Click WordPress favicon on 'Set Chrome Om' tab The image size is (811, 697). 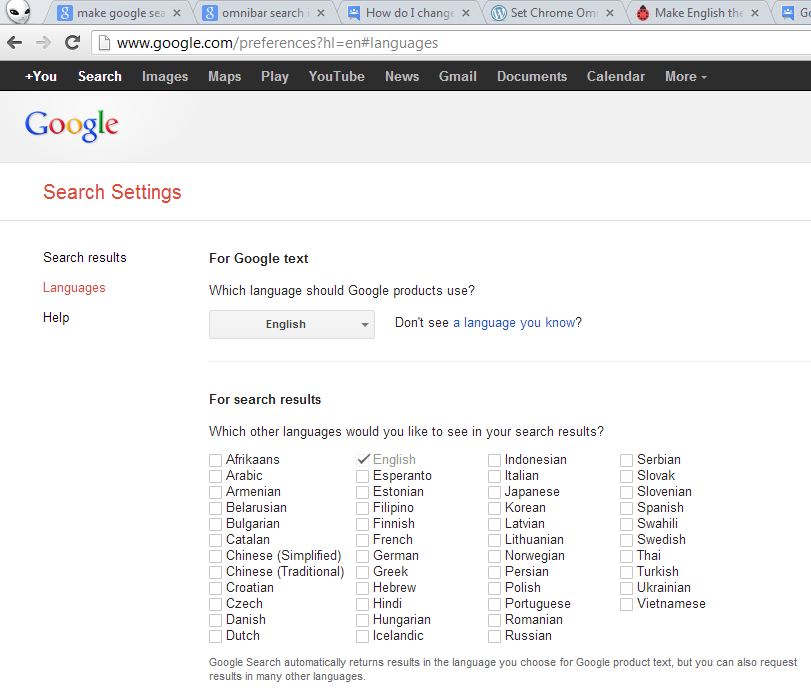pos(499,13)
